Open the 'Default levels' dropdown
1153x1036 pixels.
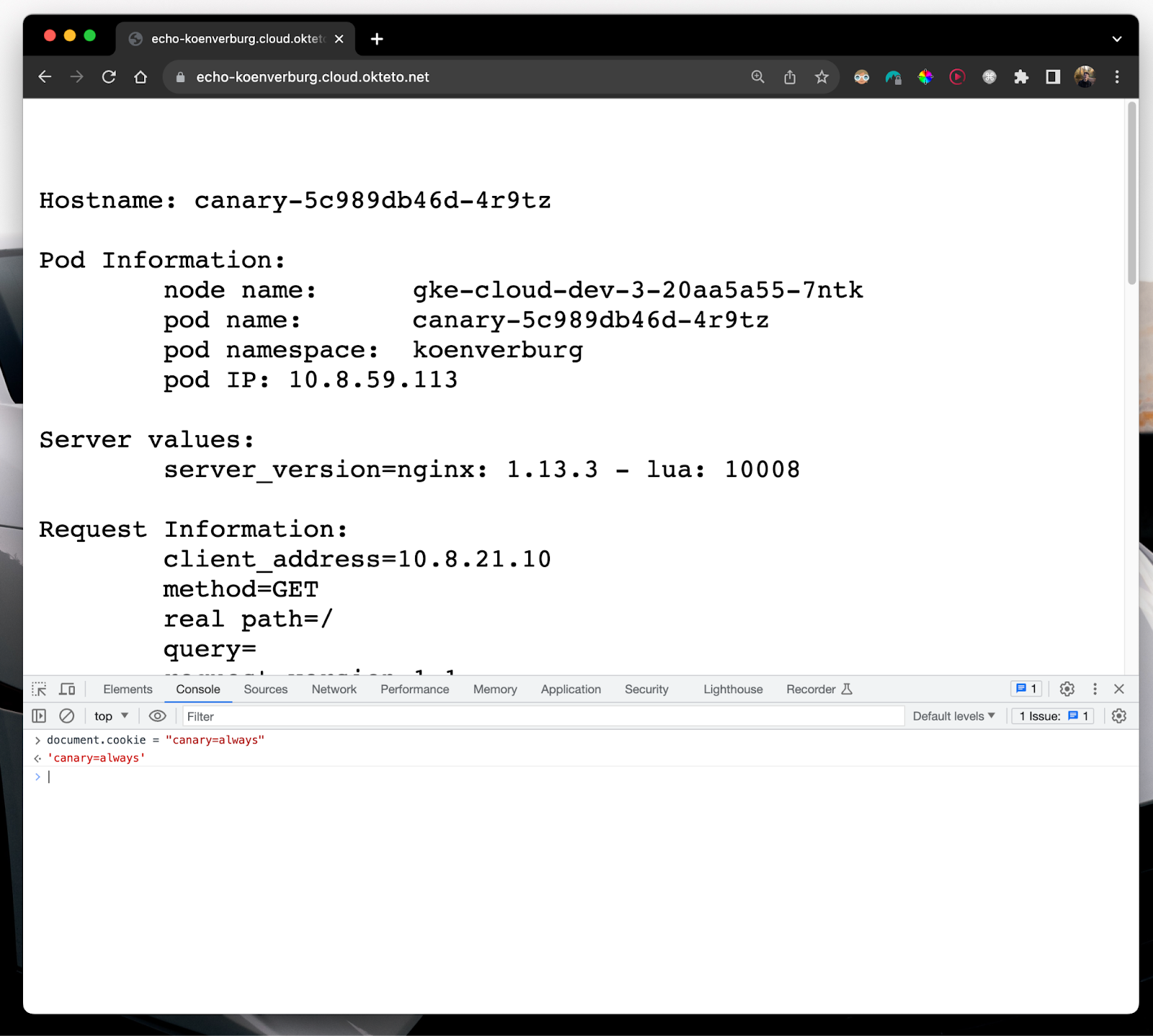click(953, 715)
